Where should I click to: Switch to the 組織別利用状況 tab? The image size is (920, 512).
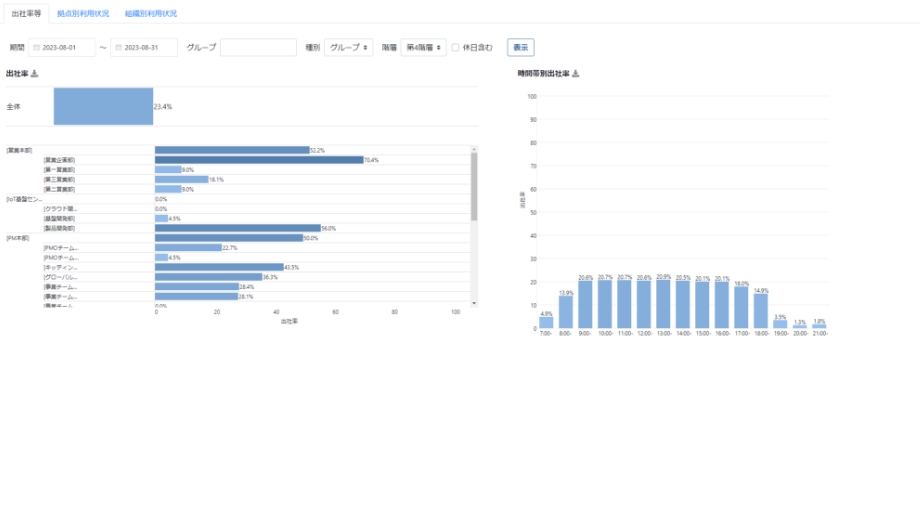click(150, 13)
